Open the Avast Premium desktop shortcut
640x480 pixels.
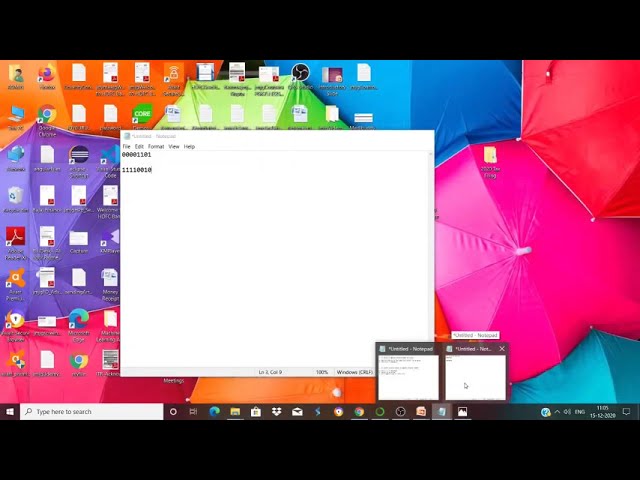[16, 284]
